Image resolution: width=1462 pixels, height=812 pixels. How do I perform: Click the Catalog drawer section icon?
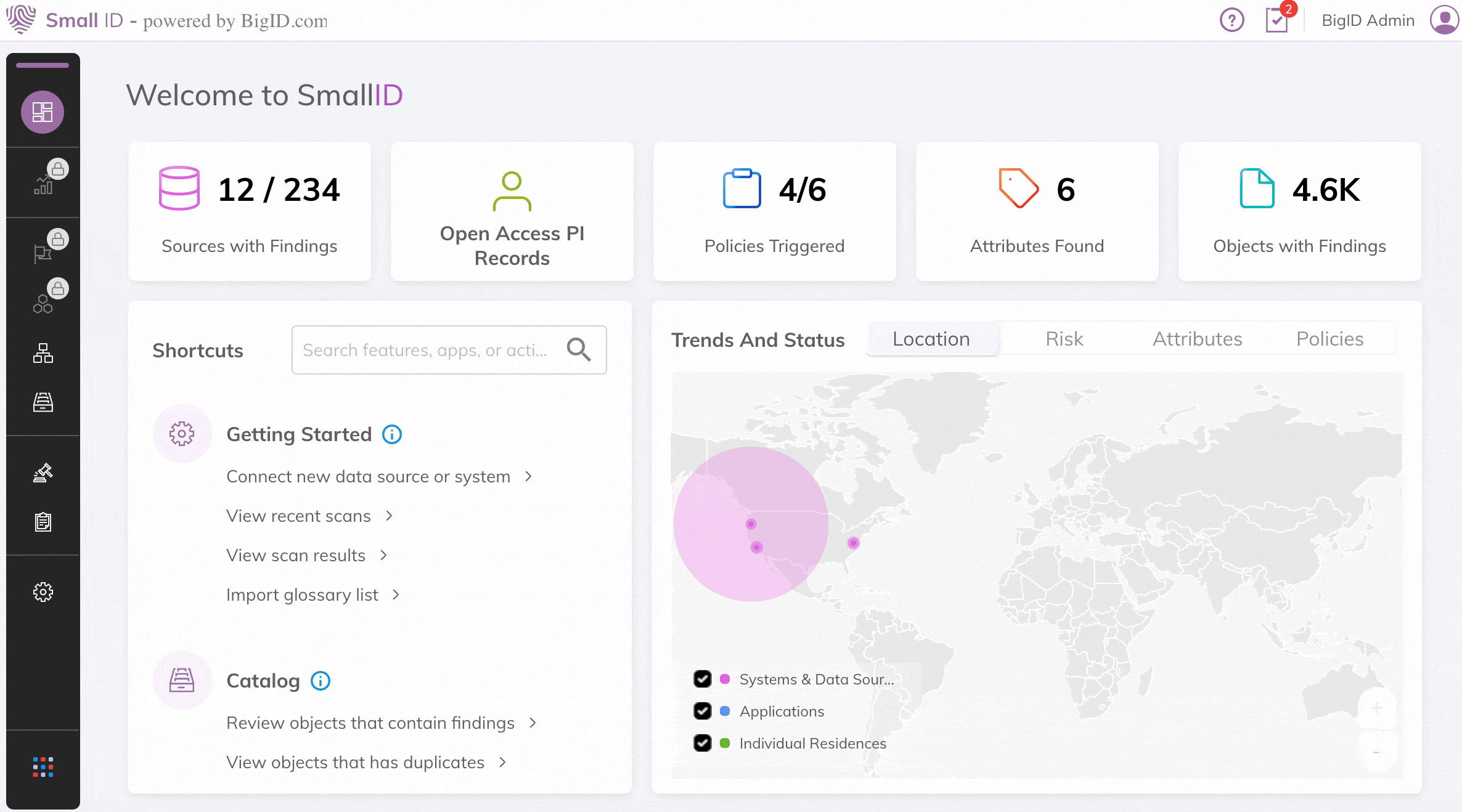(182, 680)
